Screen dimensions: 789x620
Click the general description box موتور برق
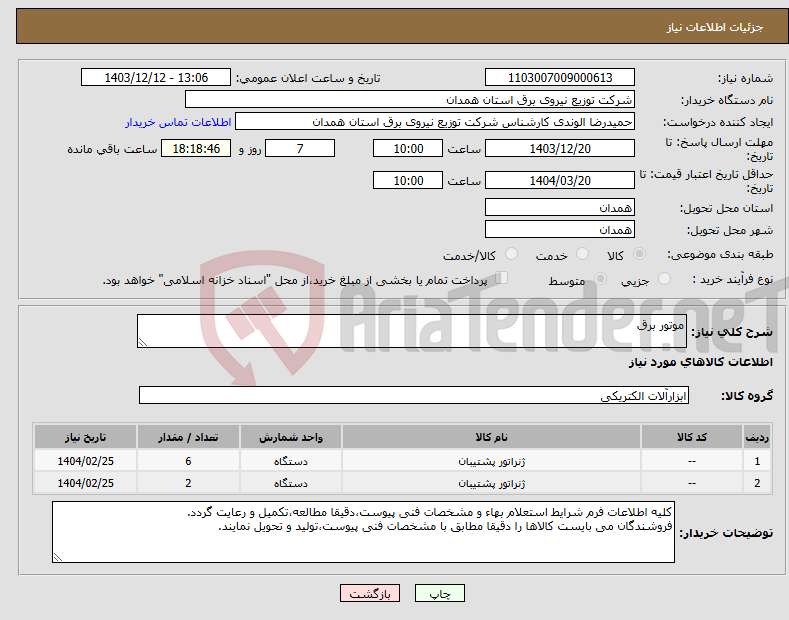[x=412, y=331]
